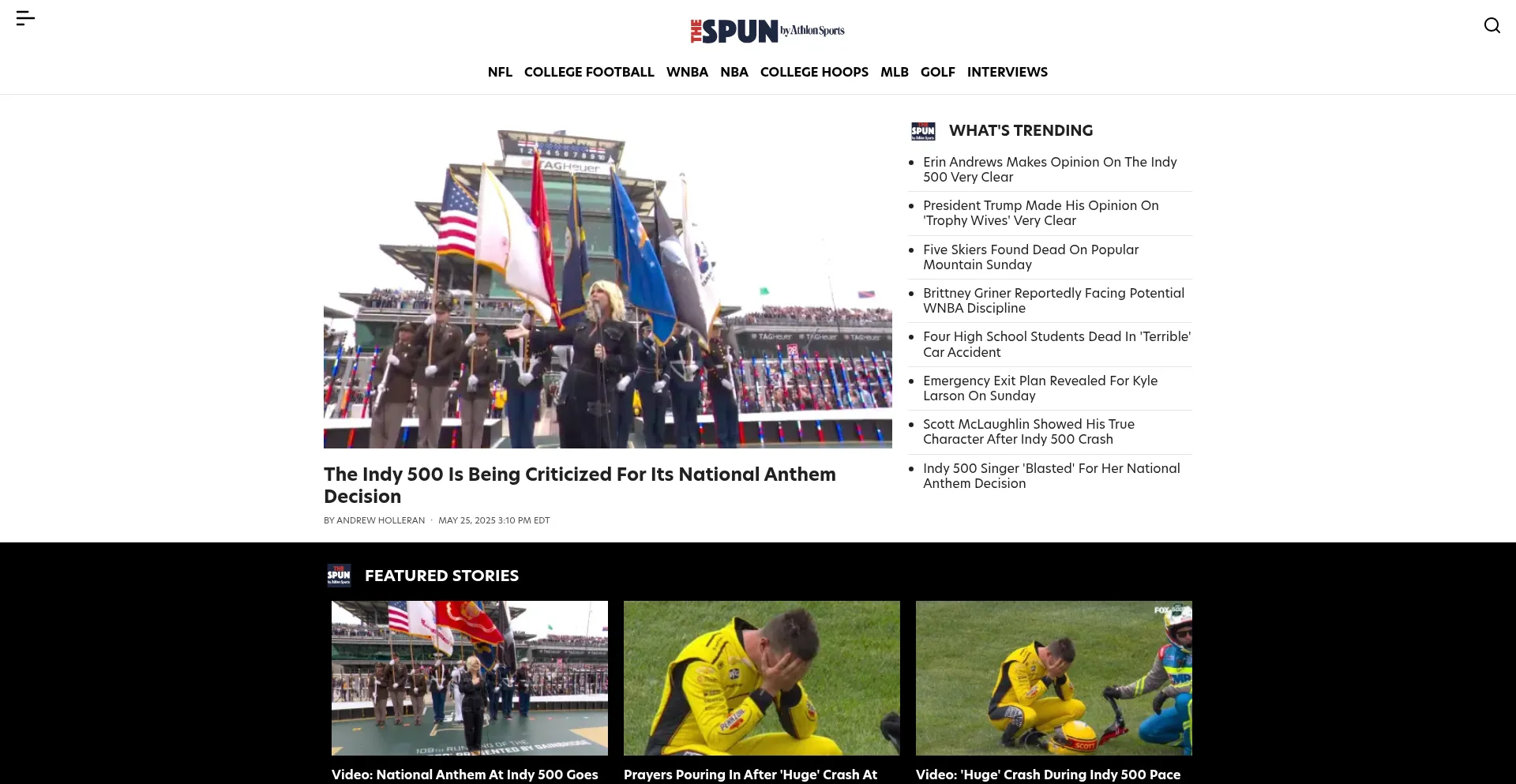The height and width of the screenshot is (784, 1516).
Task: Select WNBA in the navigation bar
Action: [x=687, y=72]
